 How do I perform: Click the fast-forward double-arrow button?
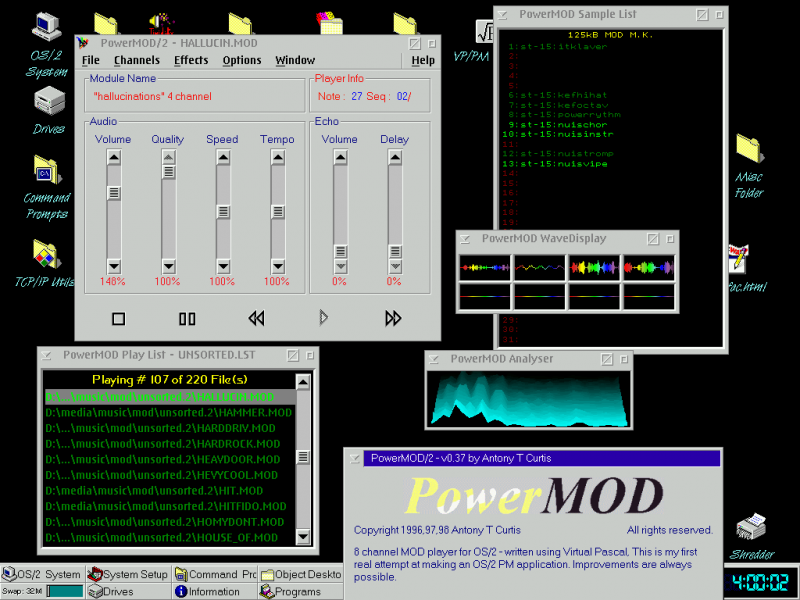tap(393, 318)
